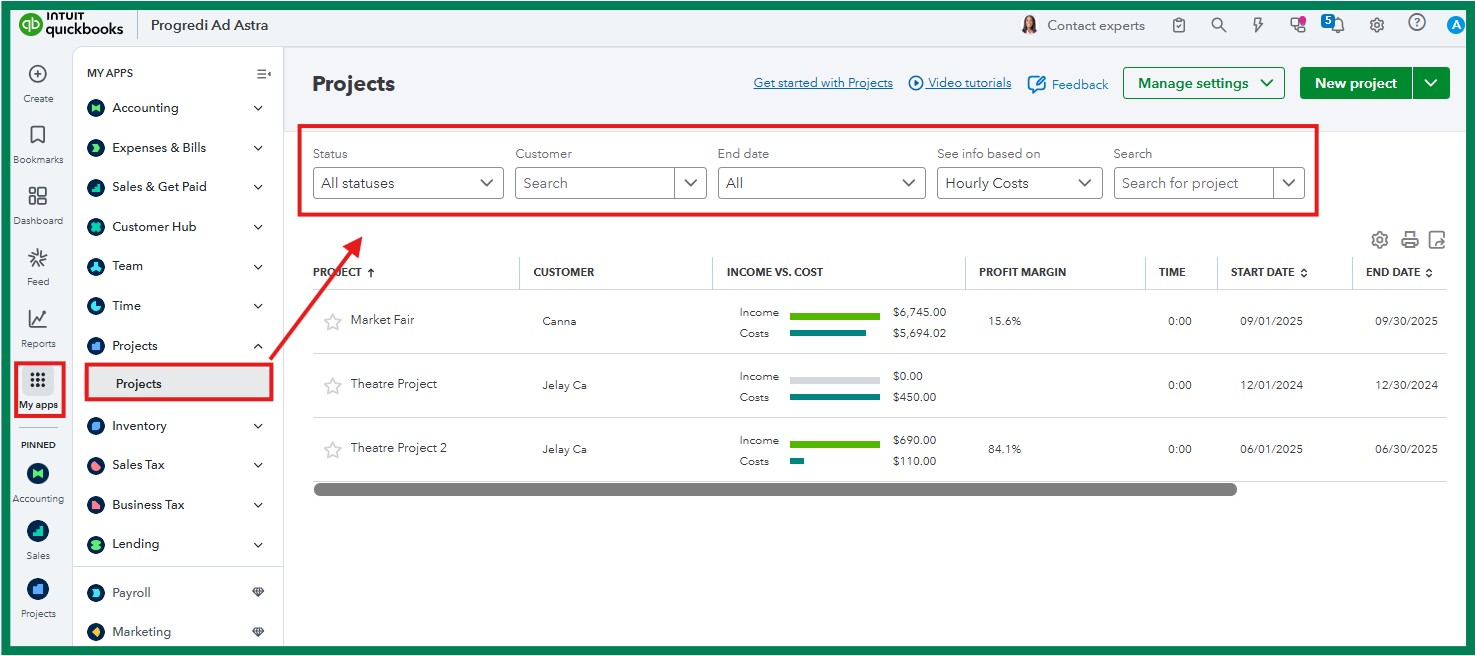Open the Get started with Projects link
The width and height of the screenshot is (1475, 656).
pyautogui.click(x=823, y=83)
